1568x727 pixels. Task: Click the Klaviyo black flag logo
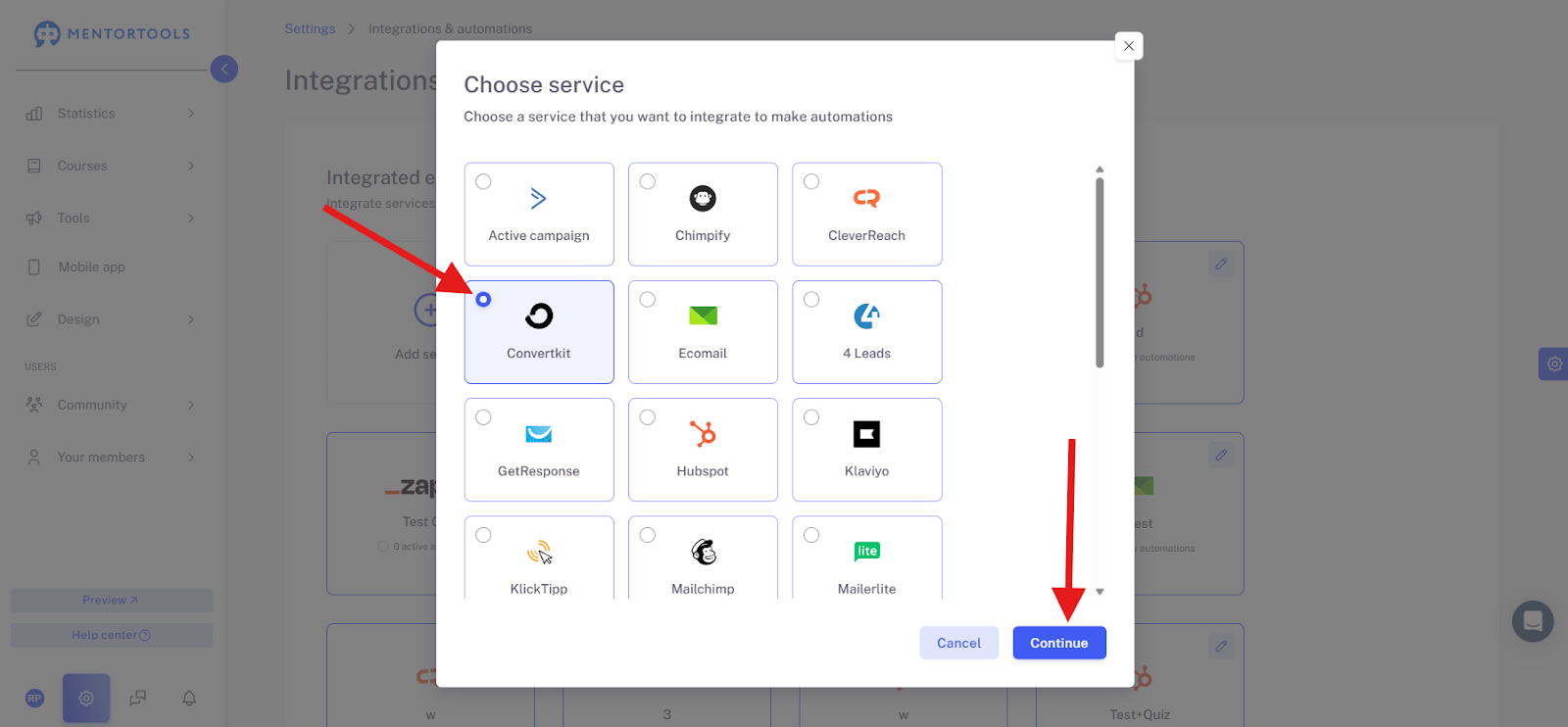point(866,433)
